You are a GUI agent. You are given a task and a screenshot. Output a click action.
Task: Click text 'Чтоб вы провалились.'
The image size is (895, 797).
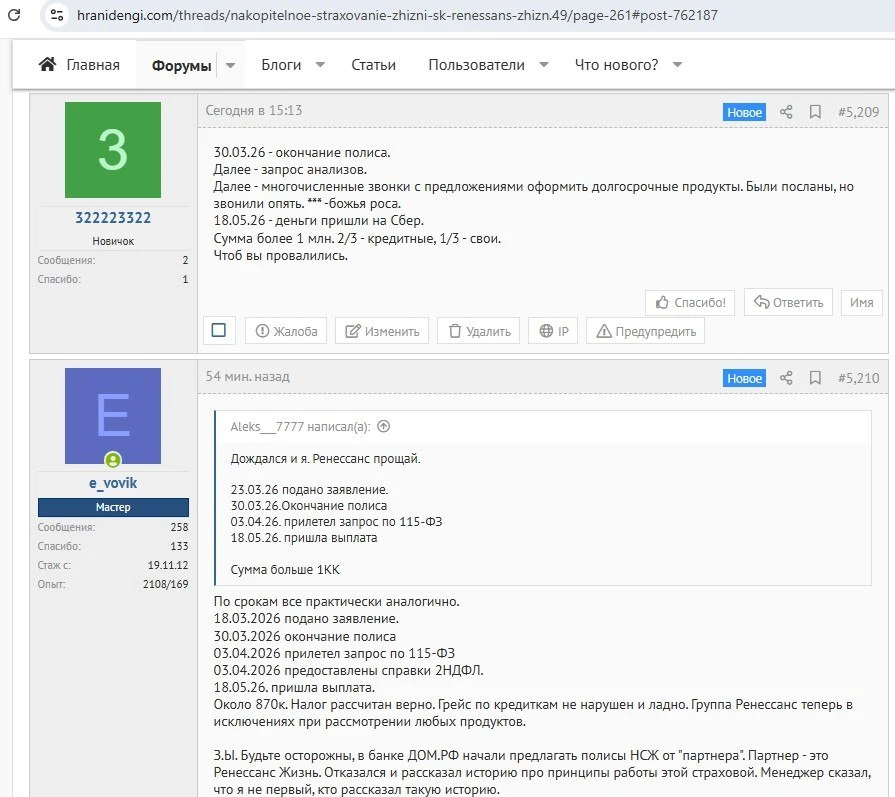click(281, 256)
